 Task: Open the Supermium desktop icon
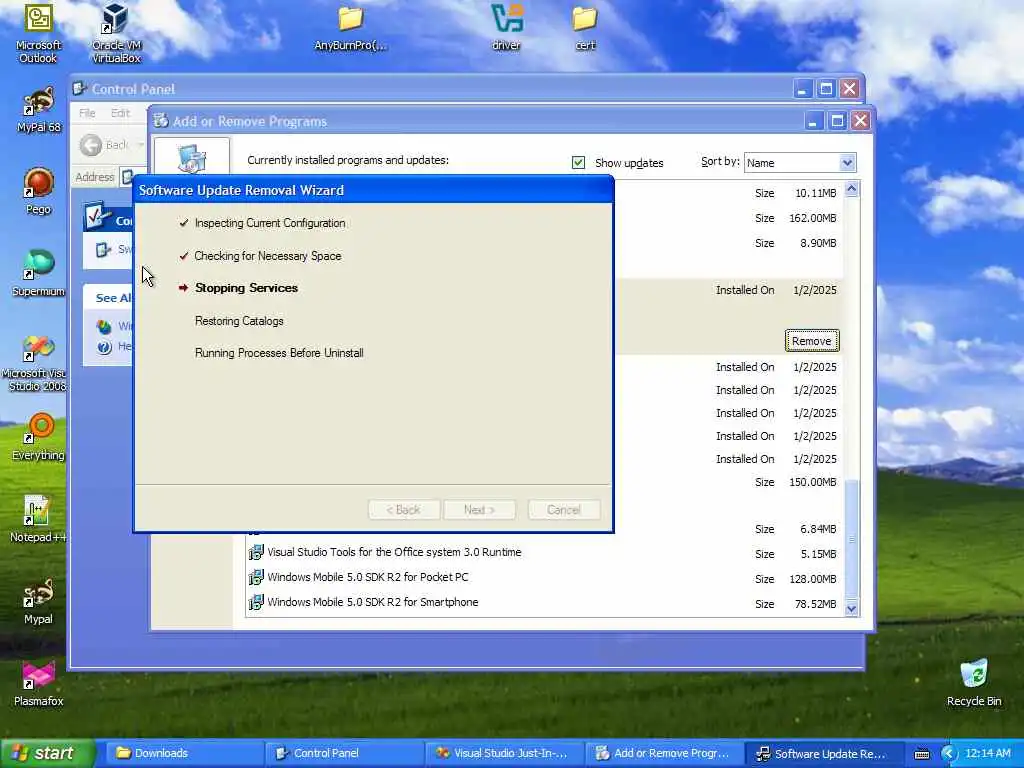(39, 273)
